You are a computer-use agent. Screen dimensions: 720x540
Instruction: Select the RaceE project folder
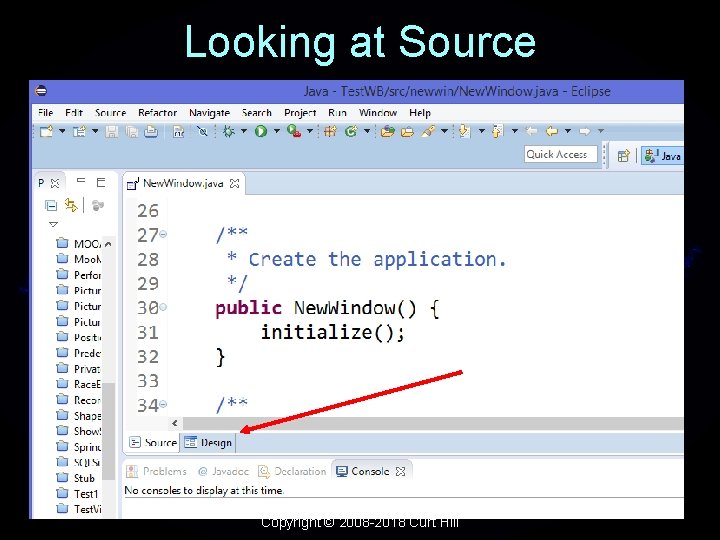78,384
